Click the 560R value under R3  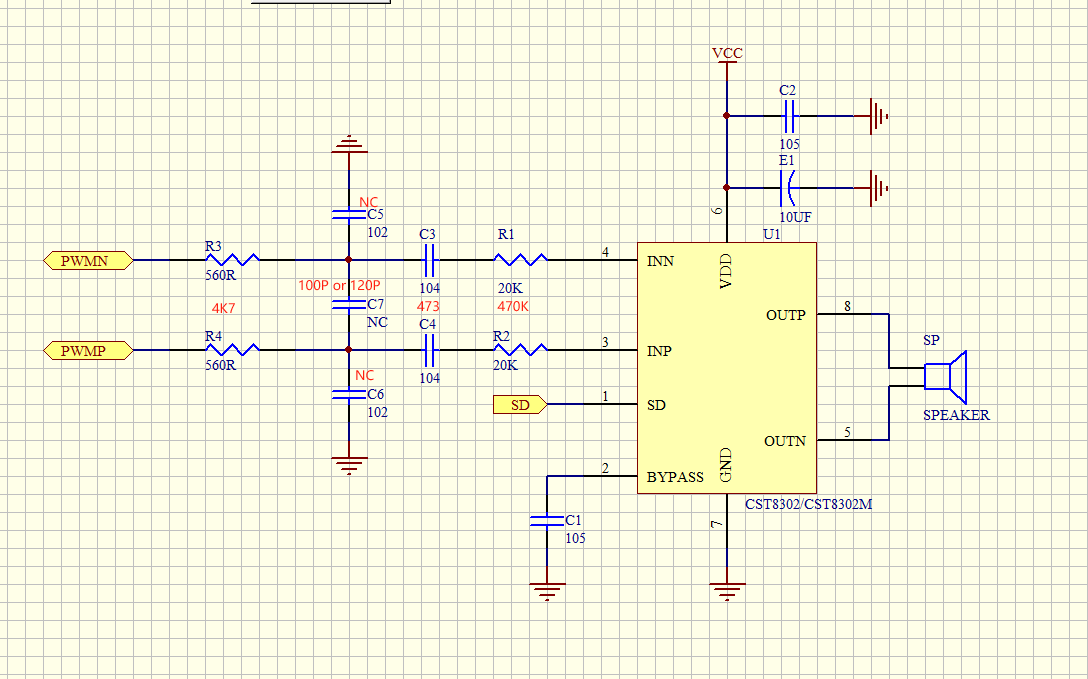pos(221,275)
